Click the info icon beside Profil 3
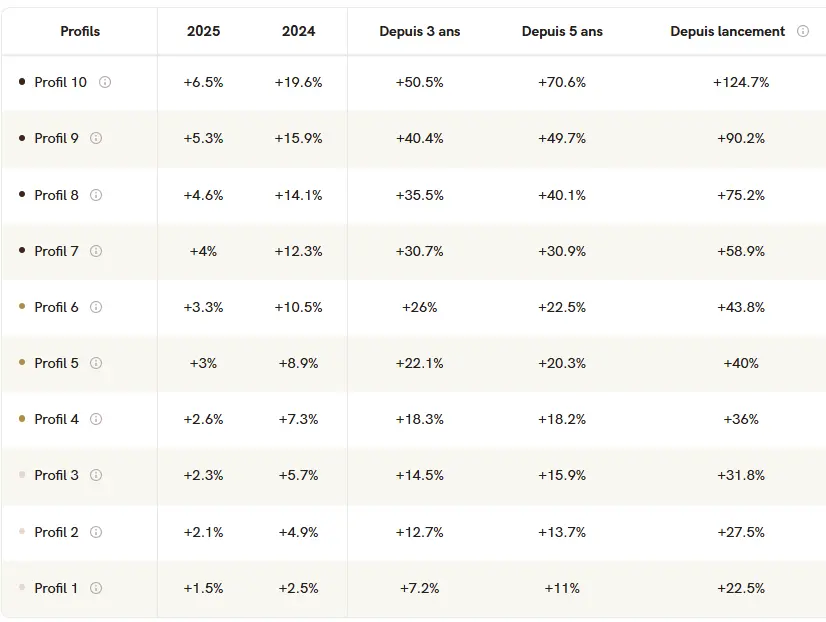The image size is (826, 622). [x=96, y=475]
